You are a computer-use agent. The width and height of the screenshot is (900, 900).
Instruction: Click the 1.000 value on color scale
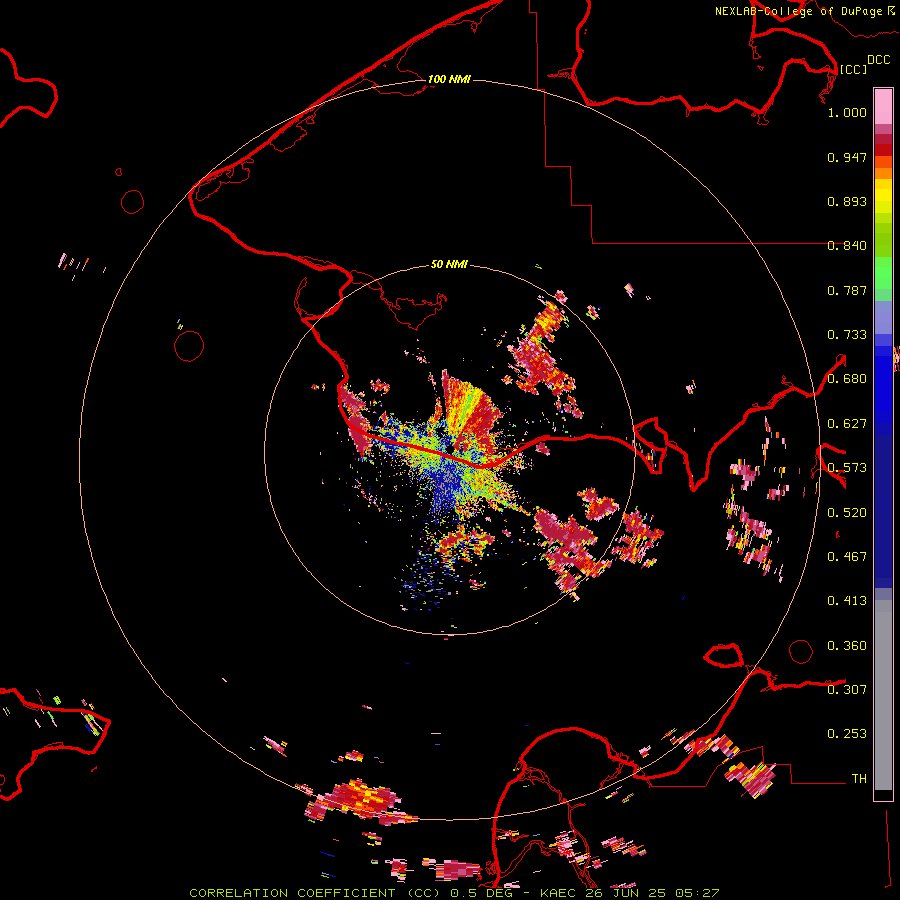pos(847,112)
